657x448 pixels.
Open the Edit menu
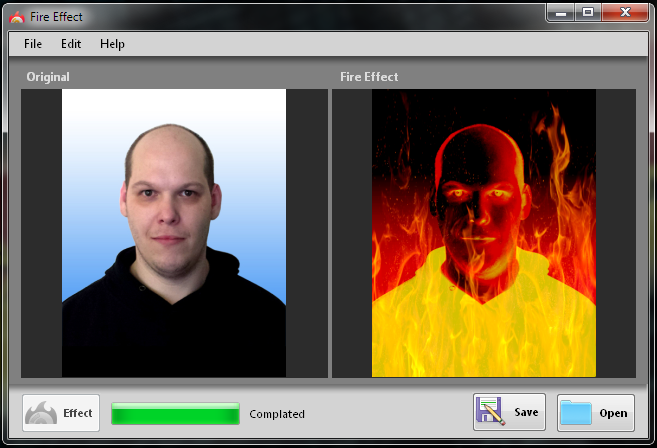tap(71, 44)
